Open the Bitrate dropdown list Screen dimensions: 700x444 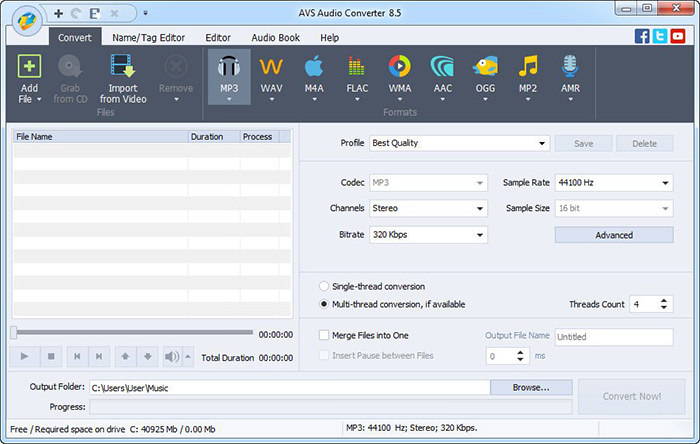click(x=480, y=235)
